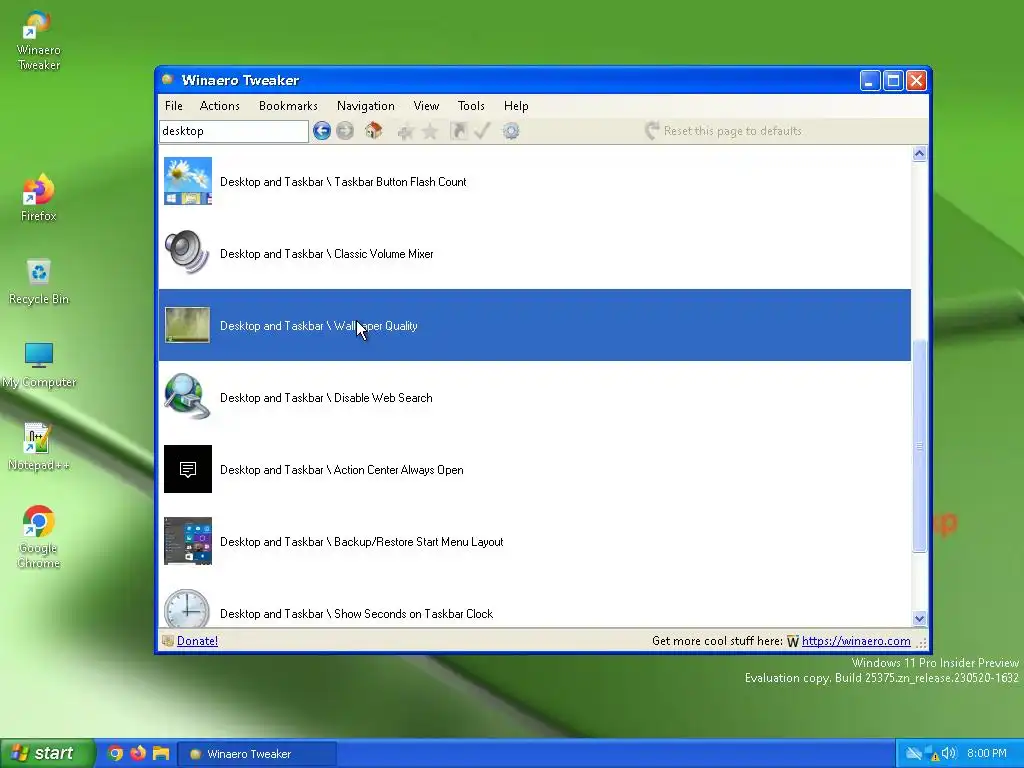Click the scrollbar up arrow
This screenshot has height=768, width=1024.
pos(920,153)
